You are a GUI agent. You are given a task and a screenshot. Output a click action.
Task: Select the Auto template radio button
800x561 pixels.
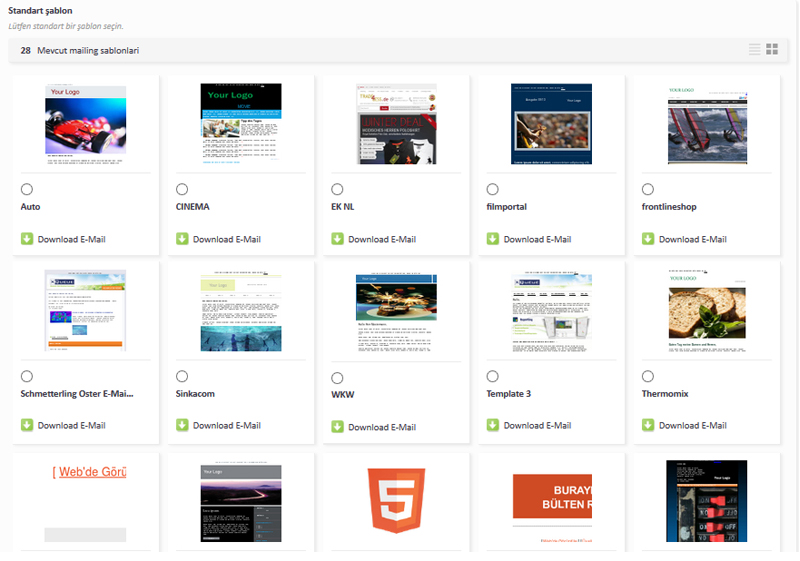pos(27,189)
